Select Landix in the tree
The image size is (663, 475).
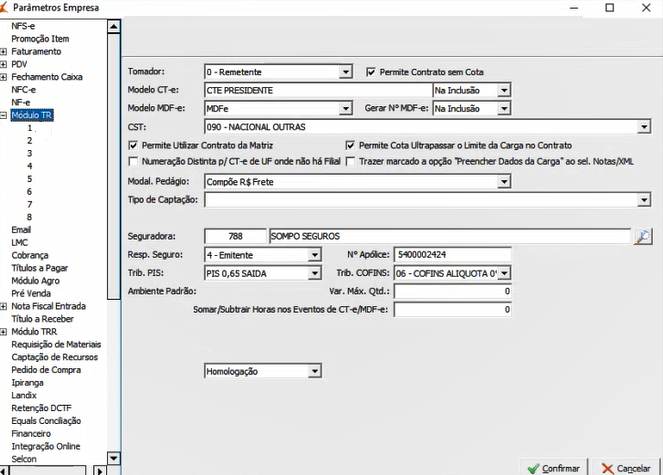(24, 395)
